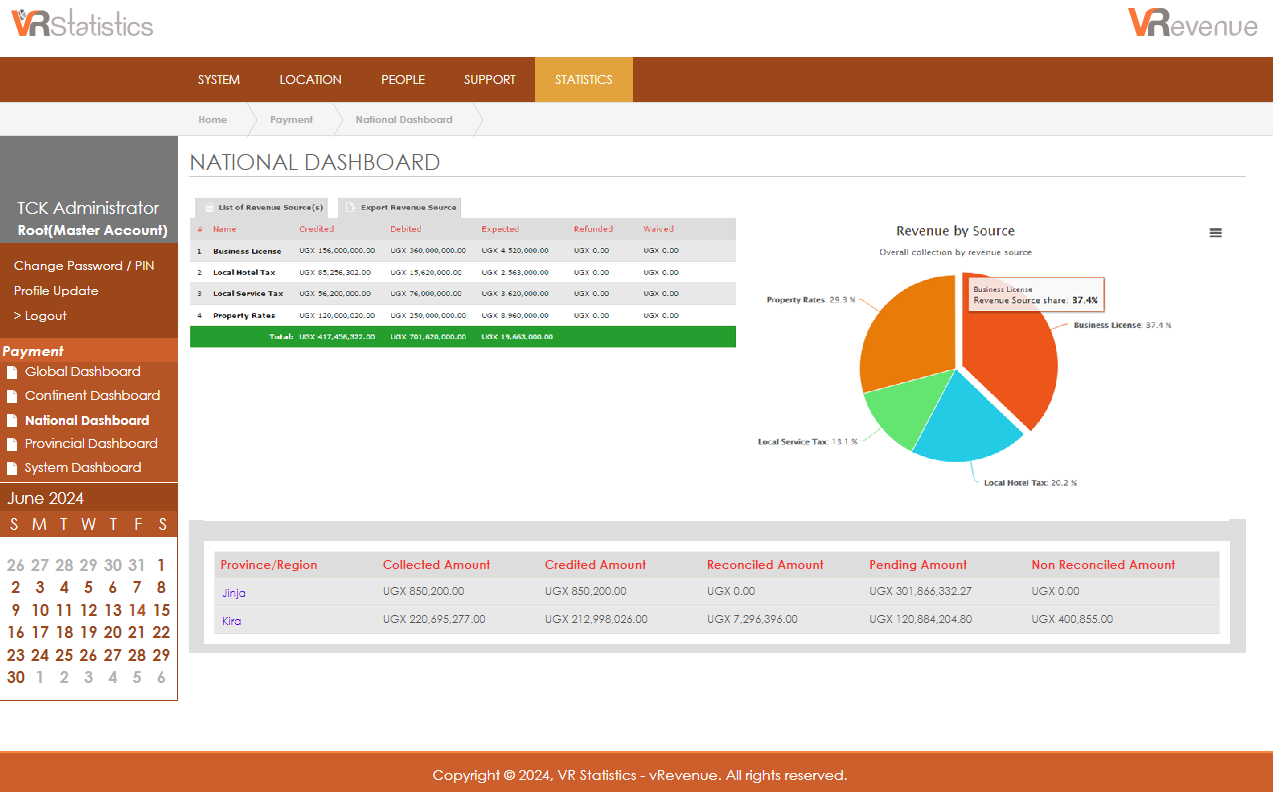Click the Reconciled Amount column header
The width and height of the screenshot is (1273, 792).
tap(765, 565)
